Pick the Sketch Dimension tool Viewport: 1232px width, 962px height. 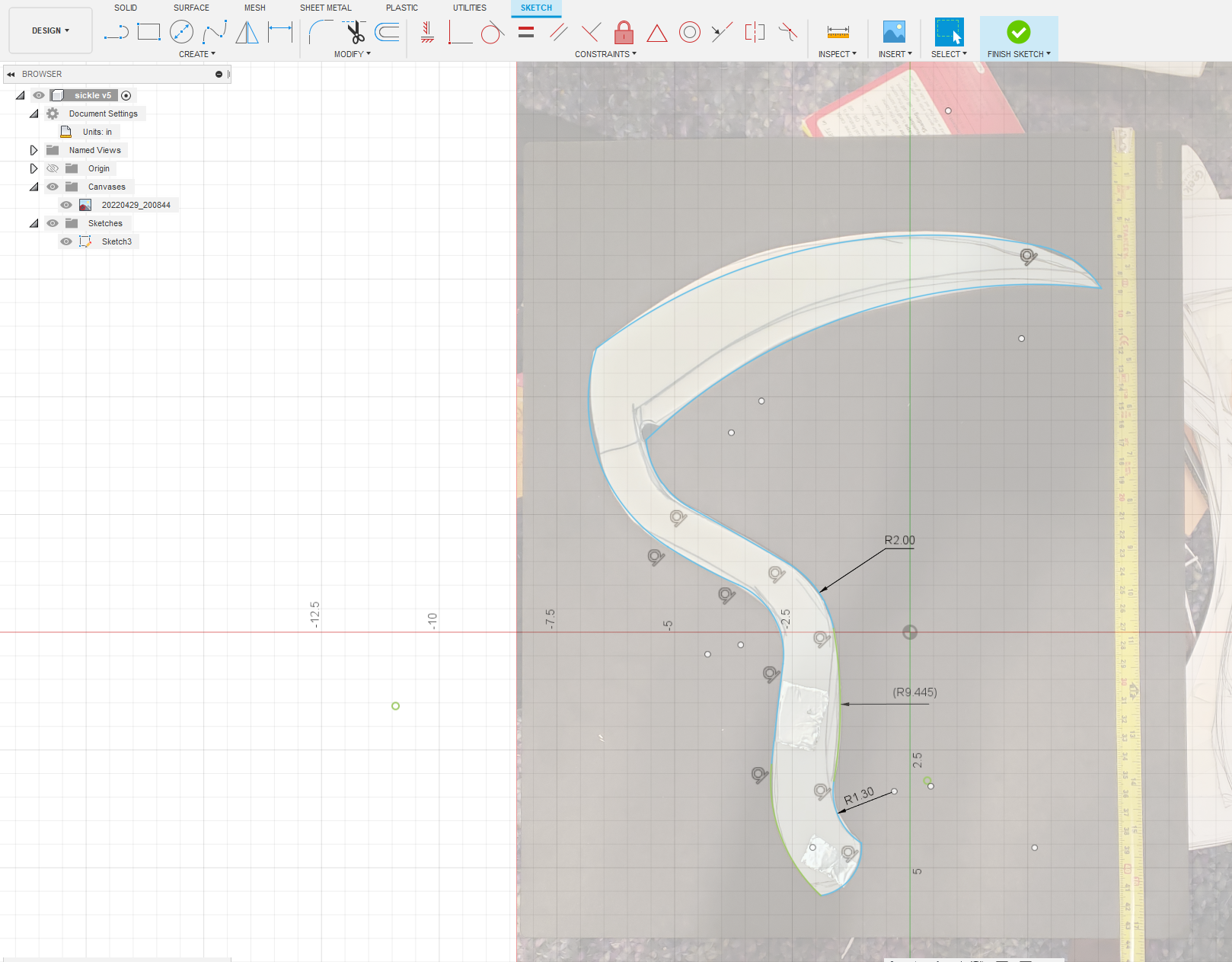click(280, 32)
